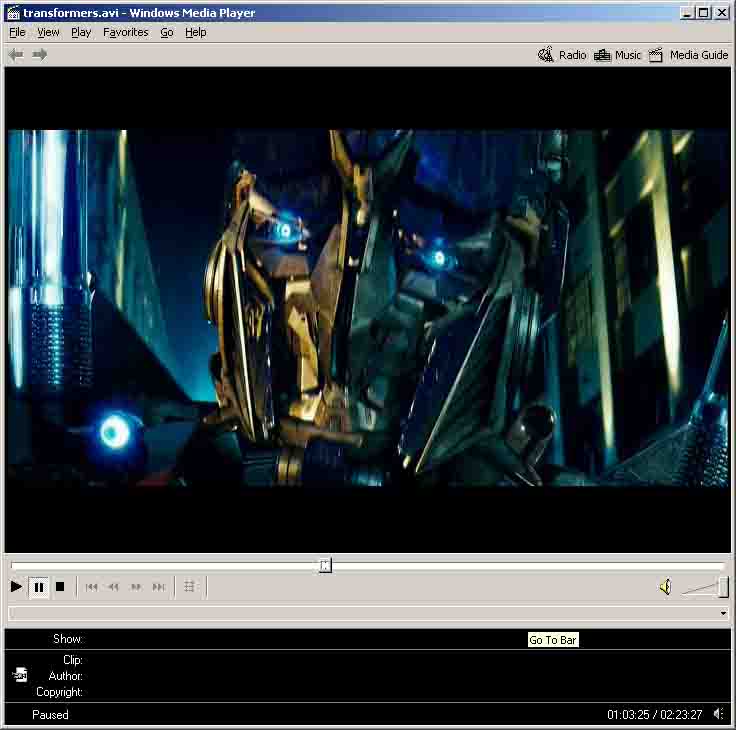Open the Help menu
The height and width of the screenshot is (730, 736).
pos(196,32)
